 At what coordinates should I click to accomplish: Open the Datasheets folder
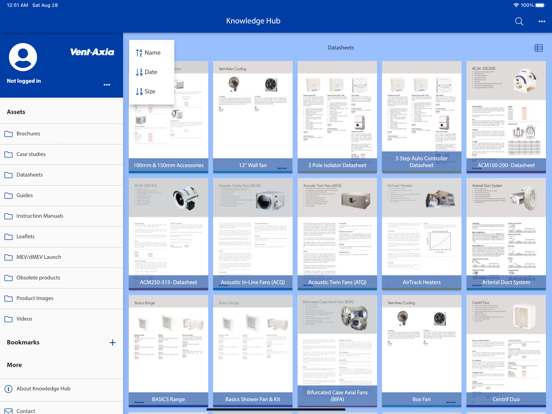point(61,175)
